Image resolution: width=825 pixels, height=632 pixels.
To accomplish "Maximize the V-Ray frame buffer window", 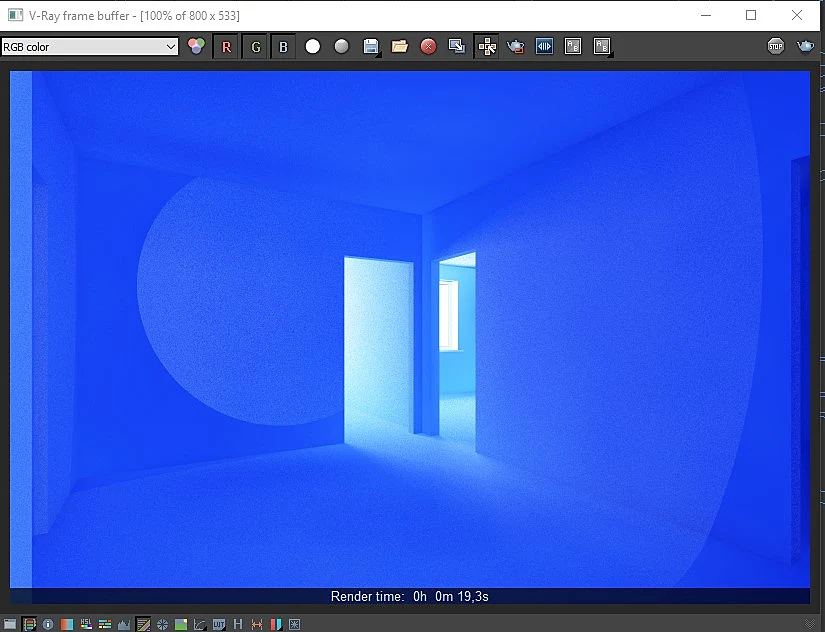I will [x=751, y=15].
